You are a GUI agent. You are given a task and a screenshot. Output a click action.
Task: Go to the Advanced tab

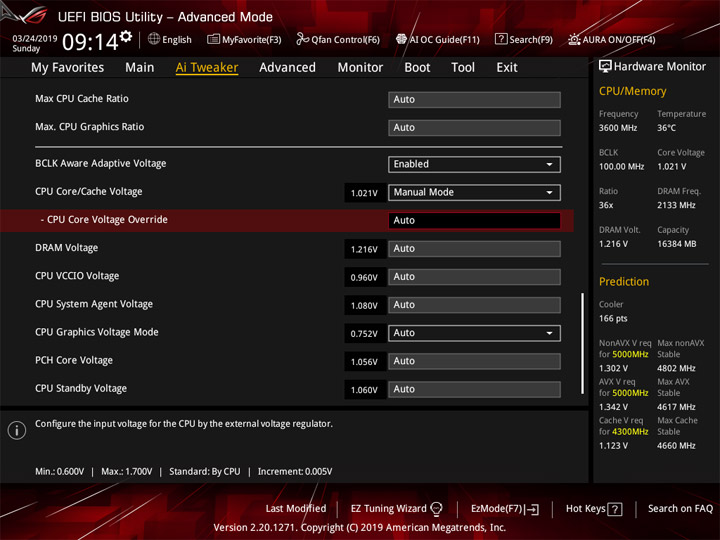tap(287, 68)
